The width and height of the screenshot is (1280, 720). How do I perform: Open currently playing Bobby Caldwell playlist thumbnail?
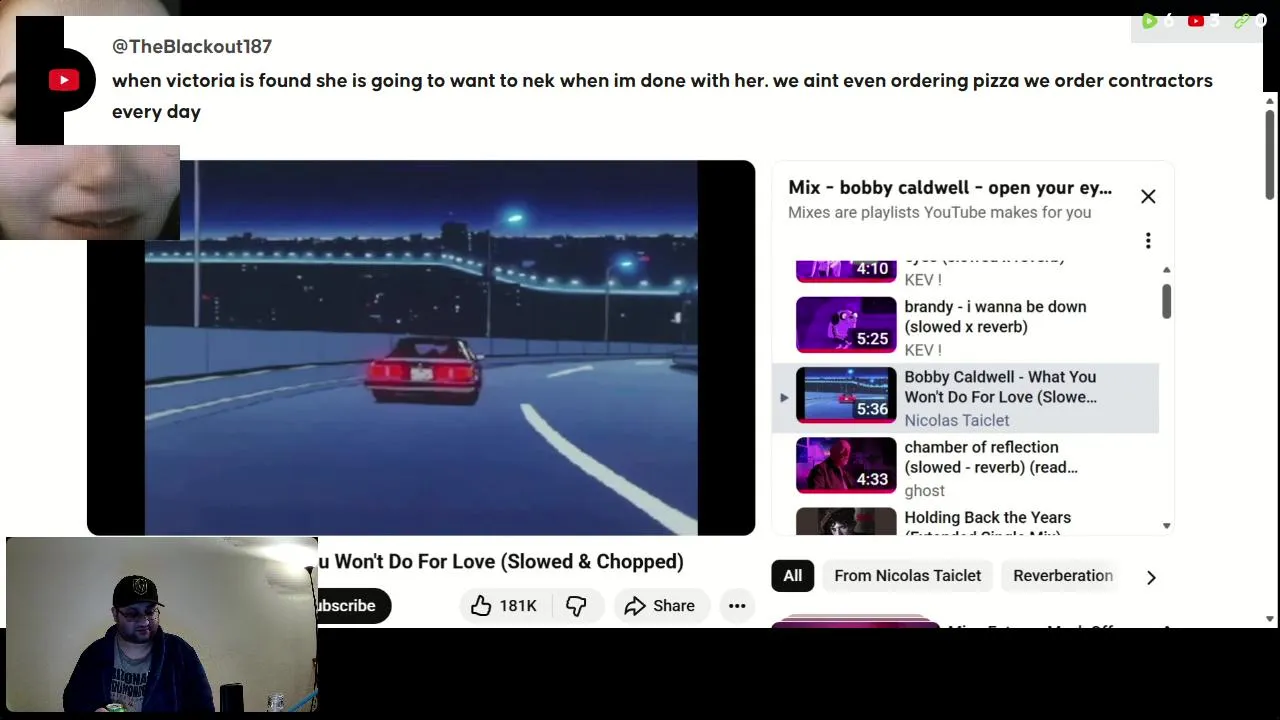[x=846, y=395]
